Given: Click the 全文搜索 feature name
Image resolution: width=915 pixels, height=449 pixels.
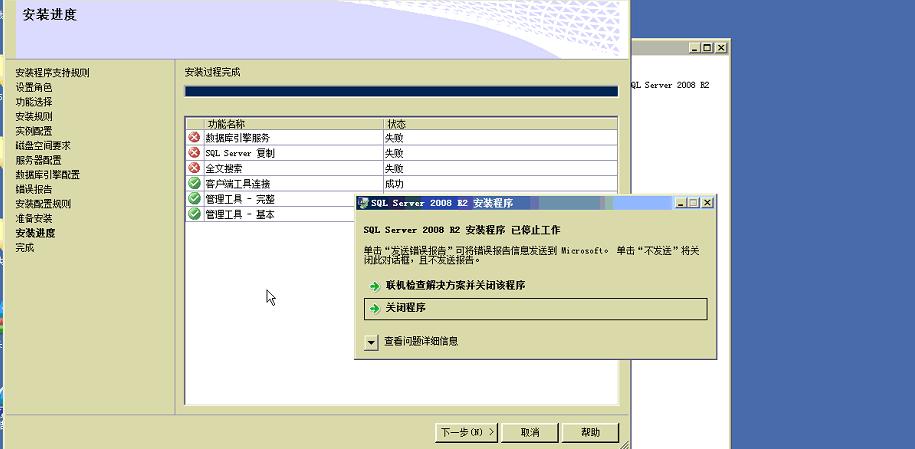Looking at the screenshot, I should click(224, 168).
